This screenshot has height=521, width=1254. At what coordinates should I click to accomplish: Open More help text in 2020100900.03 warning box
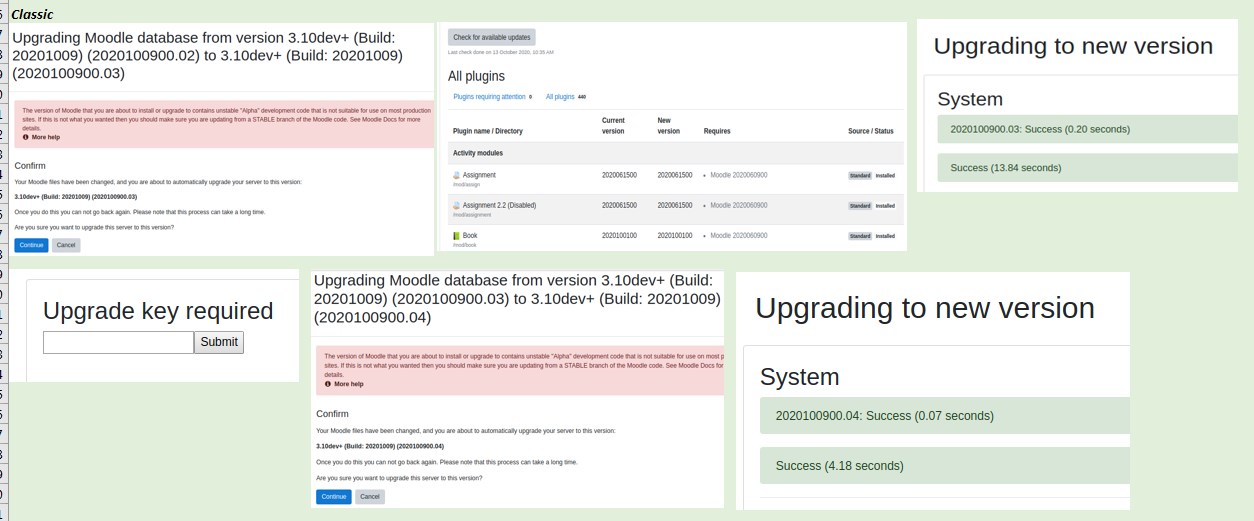click(x=46, y=137)
